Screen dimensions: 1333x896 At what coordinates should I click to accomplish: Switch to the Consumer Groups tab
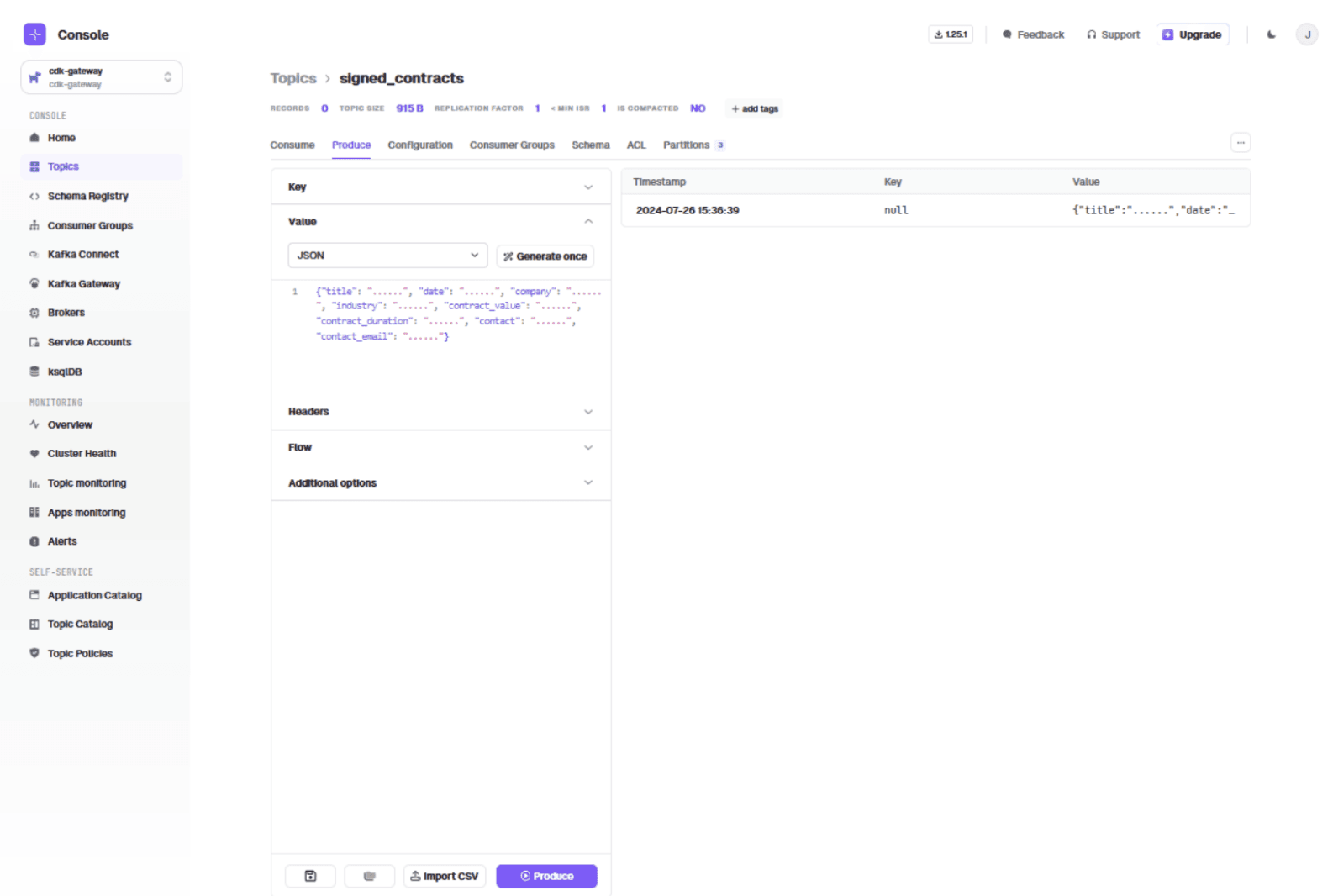[511, 145]
